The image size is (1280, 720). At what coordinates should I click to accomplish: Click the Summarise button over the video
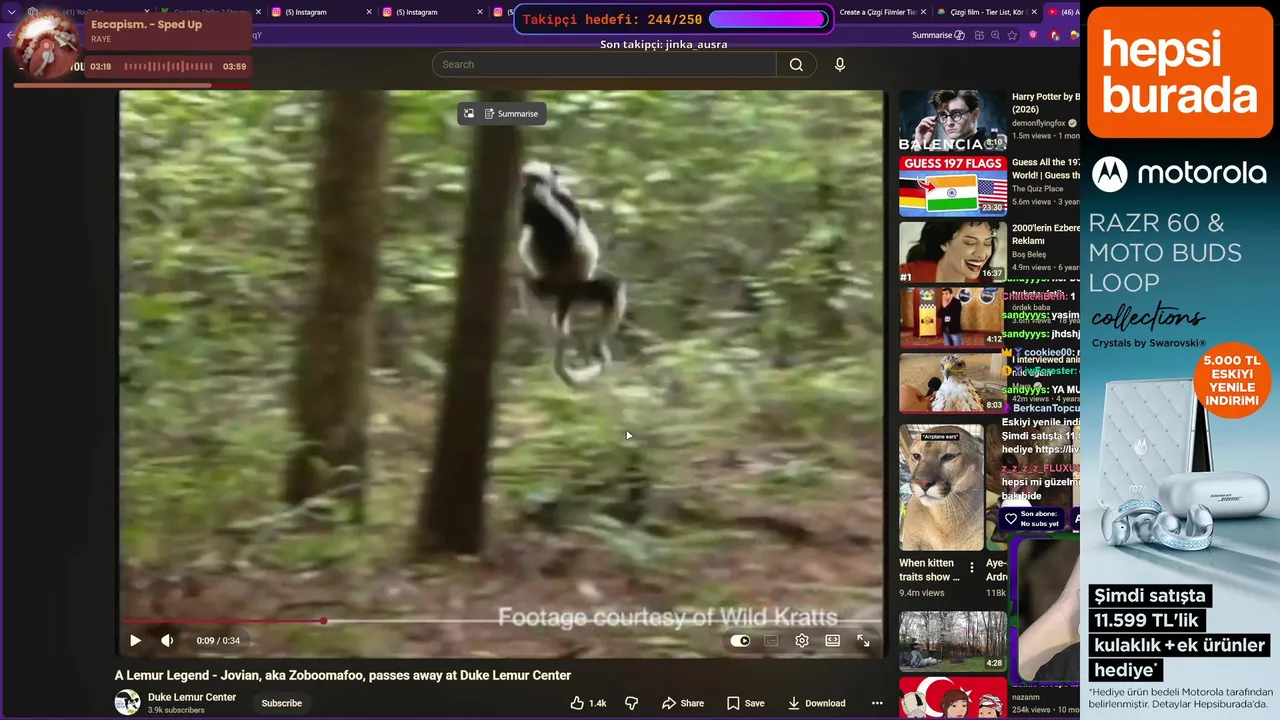pos(511,114)
